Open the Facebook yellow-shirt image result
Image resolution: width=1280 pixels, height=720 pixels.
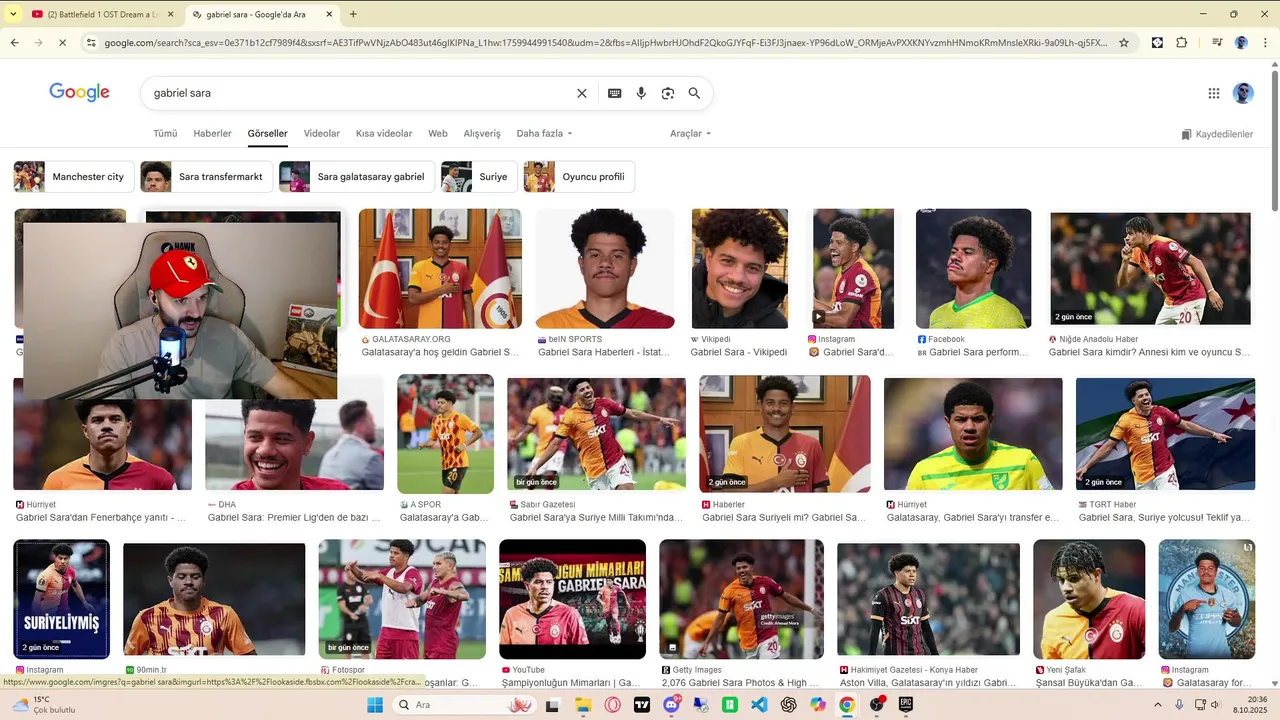coord(973,268)
